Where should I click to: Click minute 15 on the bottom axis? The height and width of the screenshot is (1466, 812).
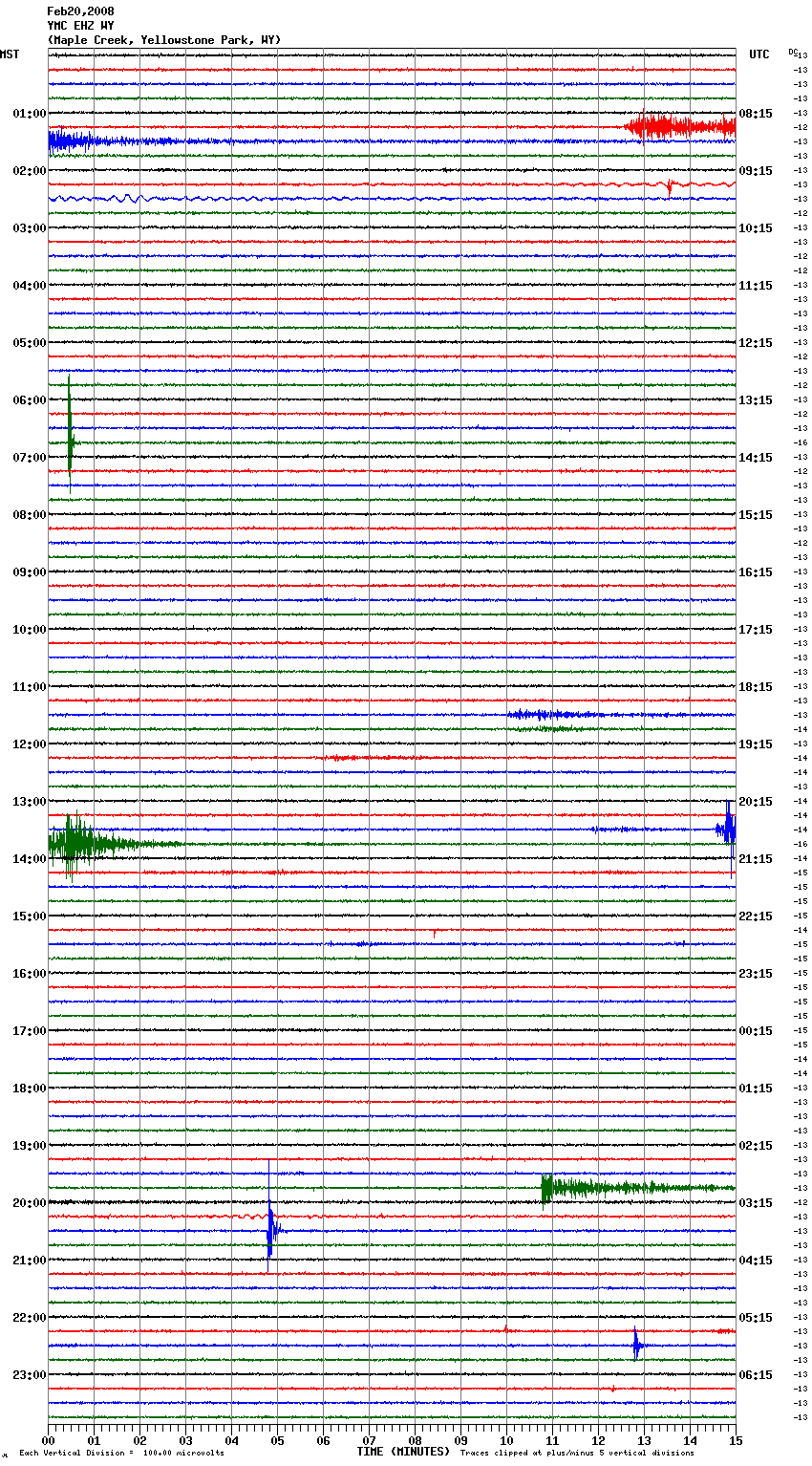736,1440
